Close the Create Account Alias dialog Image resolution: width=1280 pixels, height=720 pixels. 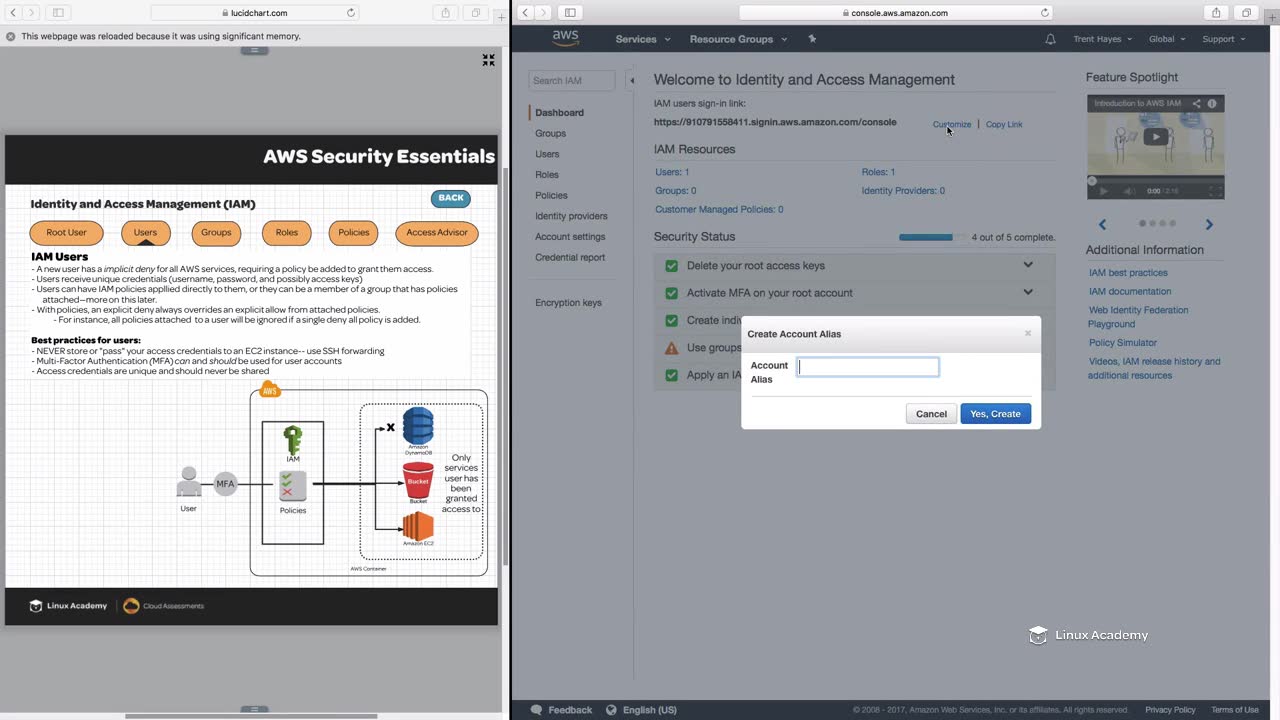pyautogui.click(x=1027, y=333)
